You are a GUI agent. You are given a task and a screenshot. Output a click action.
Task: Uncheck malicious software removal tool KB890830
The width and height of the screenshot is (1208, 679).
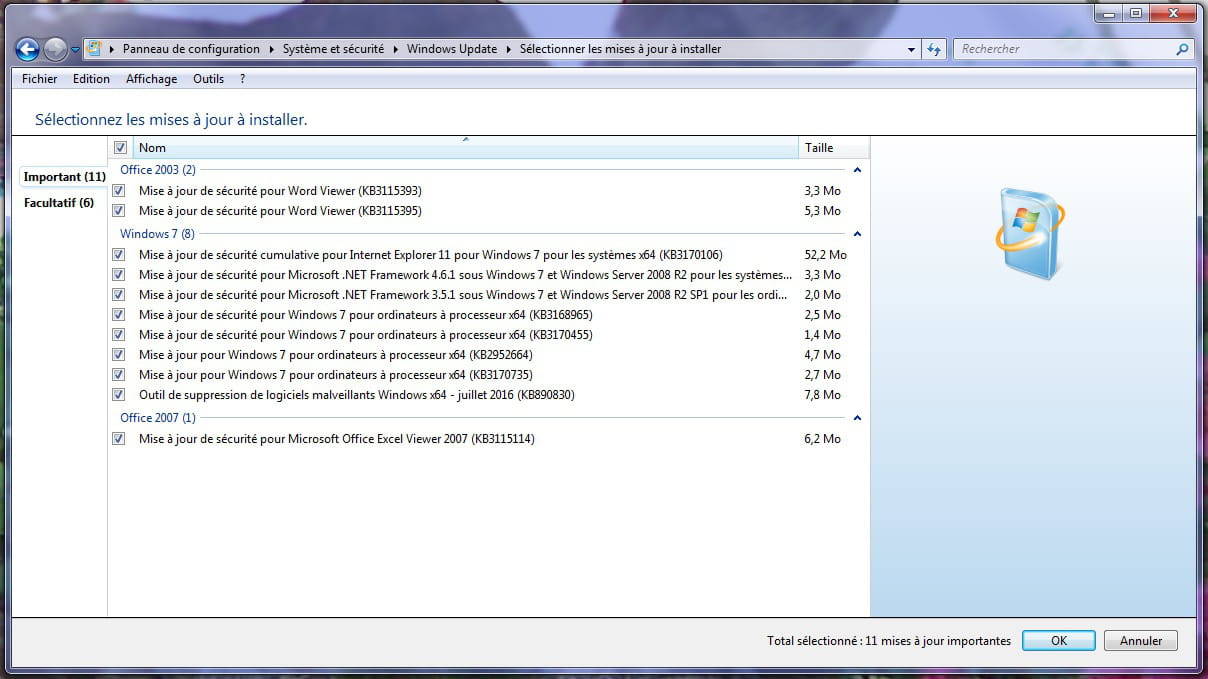[120, 395]
